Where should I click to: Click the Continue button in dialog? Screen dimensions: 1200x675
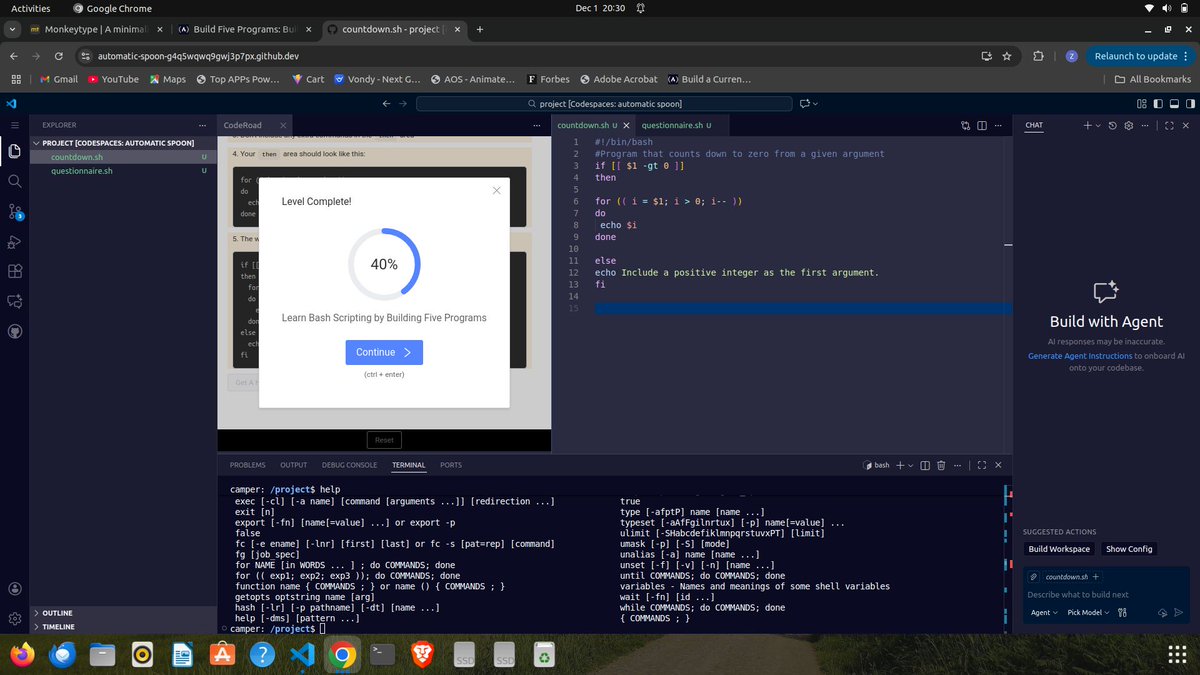[384, 352]
